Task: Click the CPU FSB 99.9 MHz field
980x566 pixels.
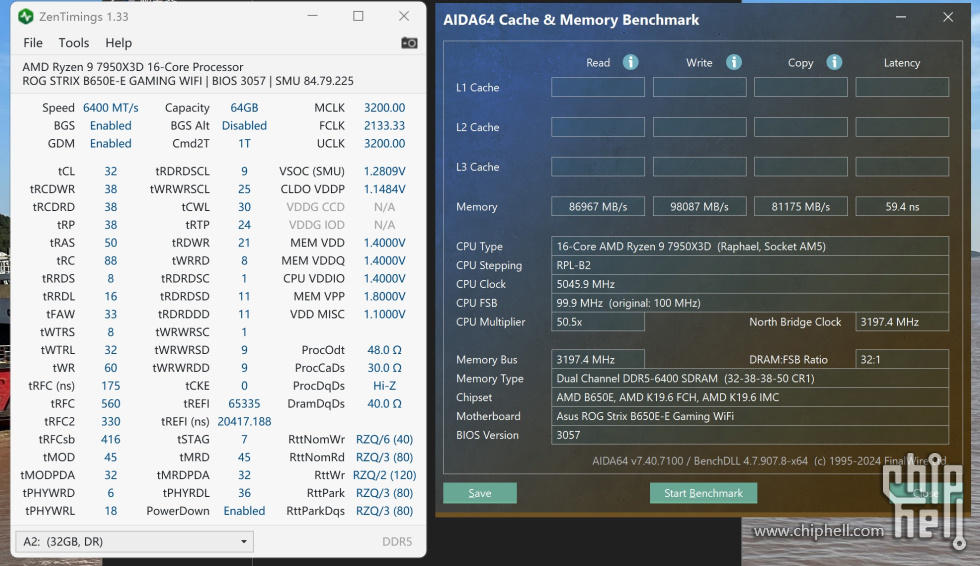Action: point(750,303)
